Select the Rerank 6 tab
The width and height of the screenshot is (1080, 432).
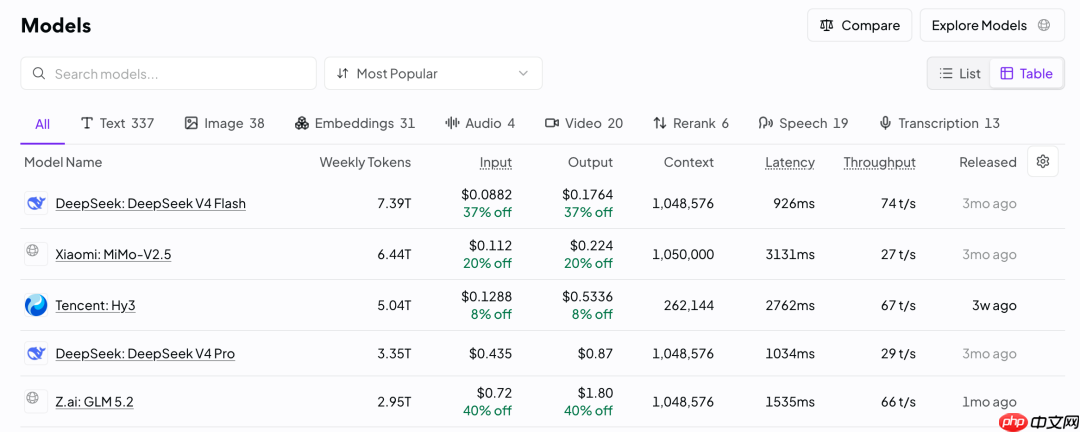(x=691, y=123)
